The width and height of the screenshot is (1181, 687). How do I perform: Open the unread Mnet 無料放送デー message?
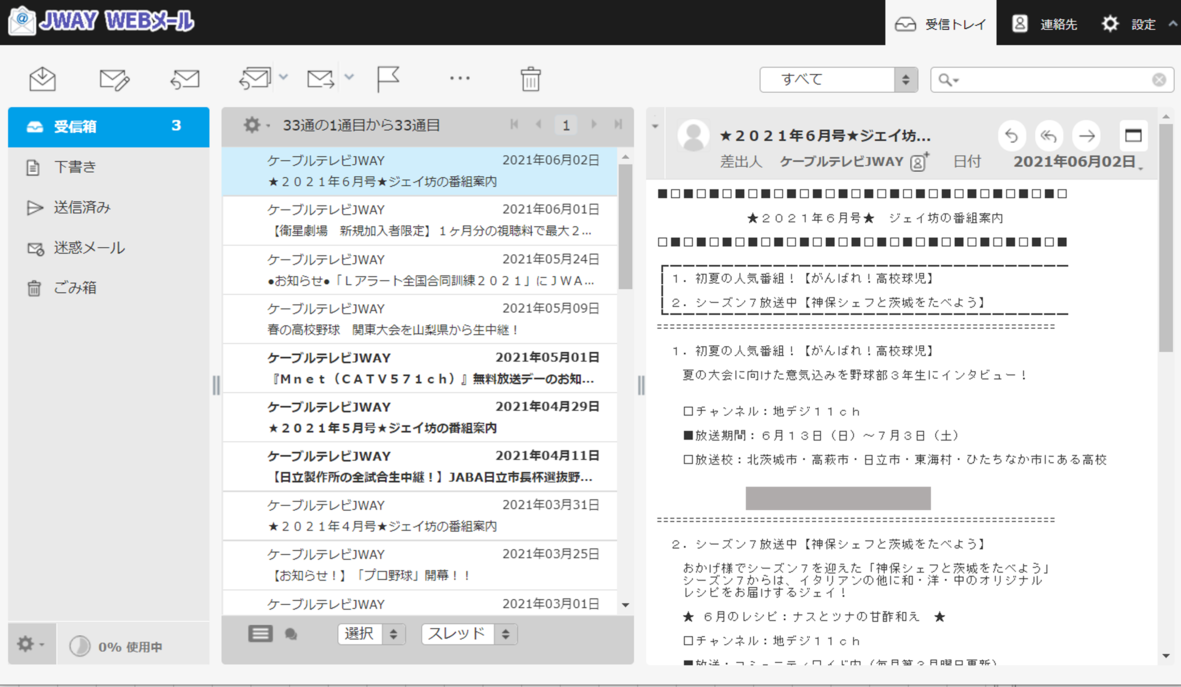[x=420, y=368]
